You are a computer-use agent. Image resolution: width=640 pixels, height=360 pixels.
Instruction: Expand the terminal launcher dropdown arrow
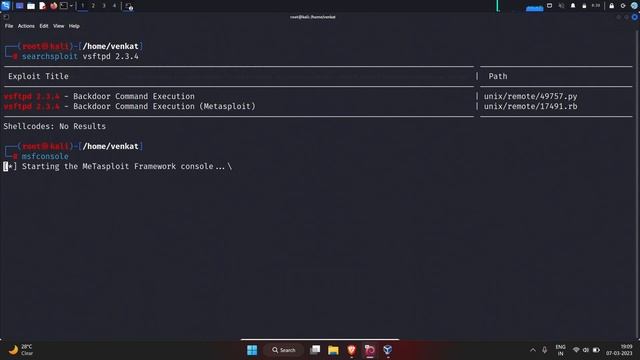[71, 6]
